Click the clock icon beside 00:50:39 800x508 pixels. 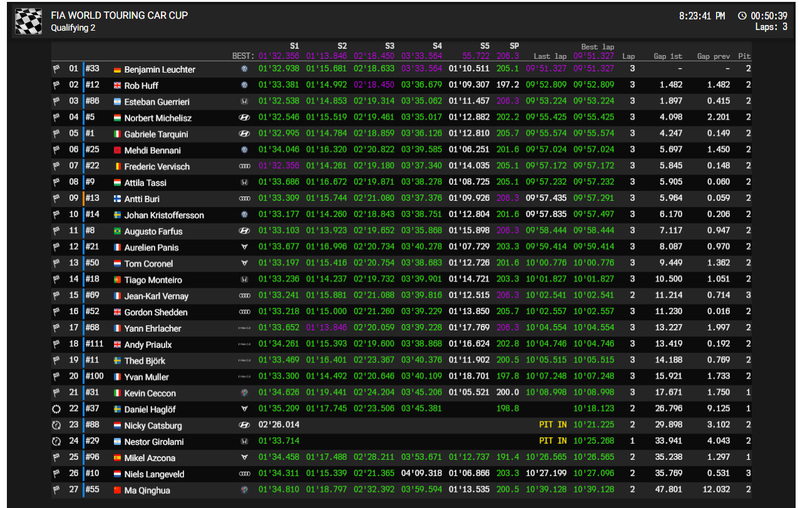742,16
